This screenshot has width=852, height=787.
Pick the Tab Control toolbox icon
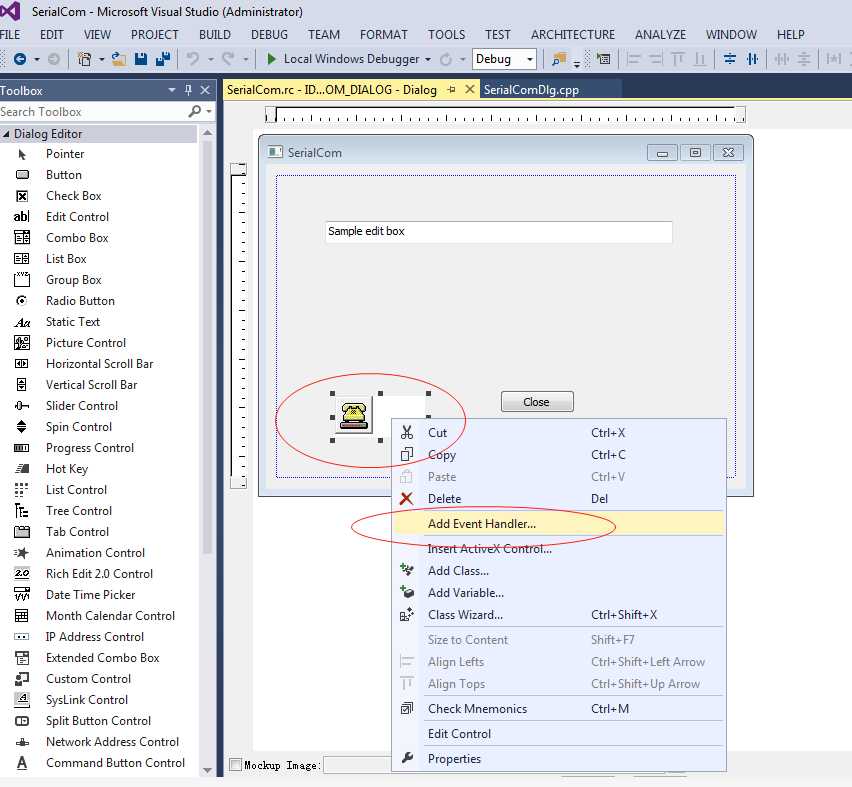pos(22,532)
